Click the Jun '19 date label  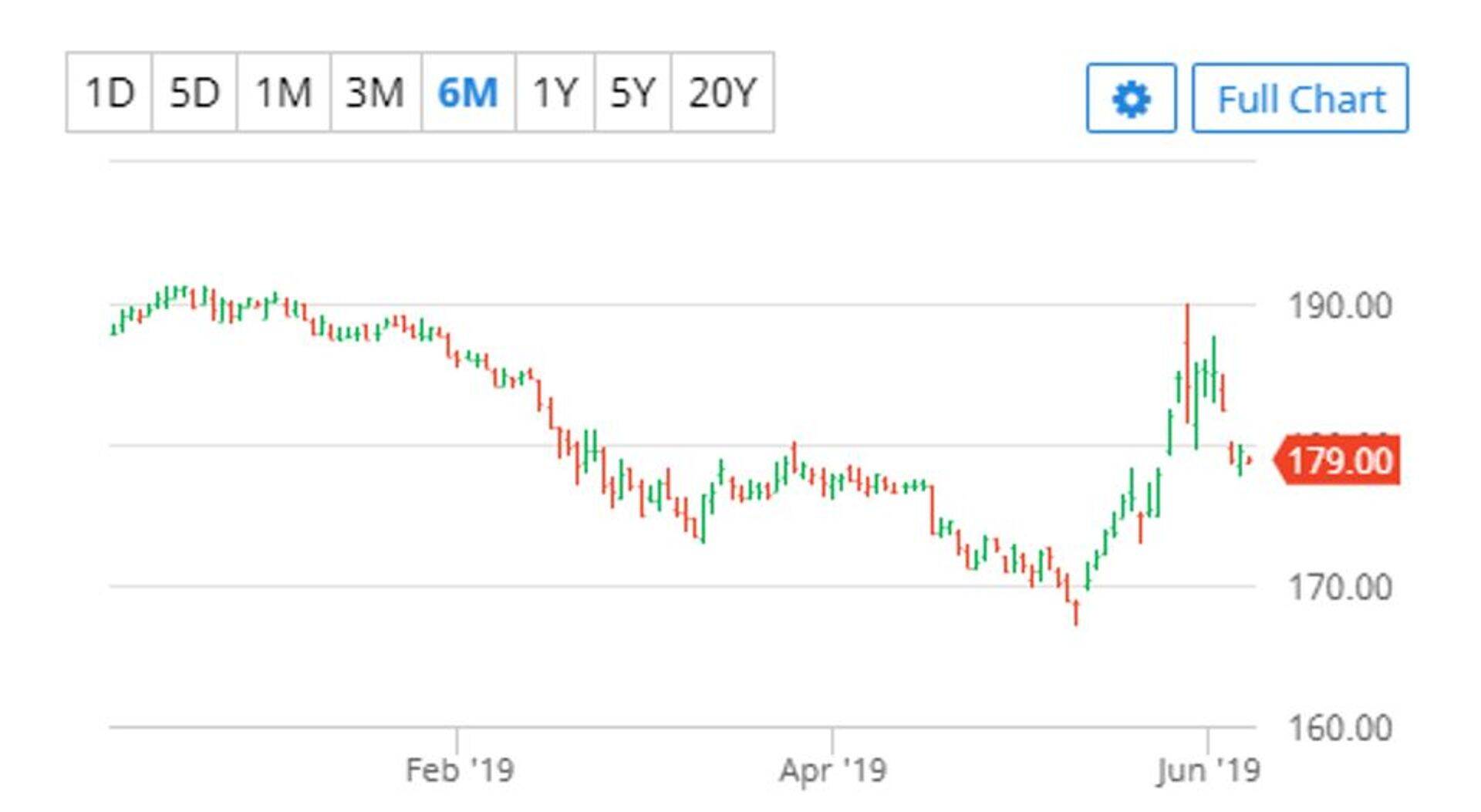pyautogui.click(x=1207, y=770)
